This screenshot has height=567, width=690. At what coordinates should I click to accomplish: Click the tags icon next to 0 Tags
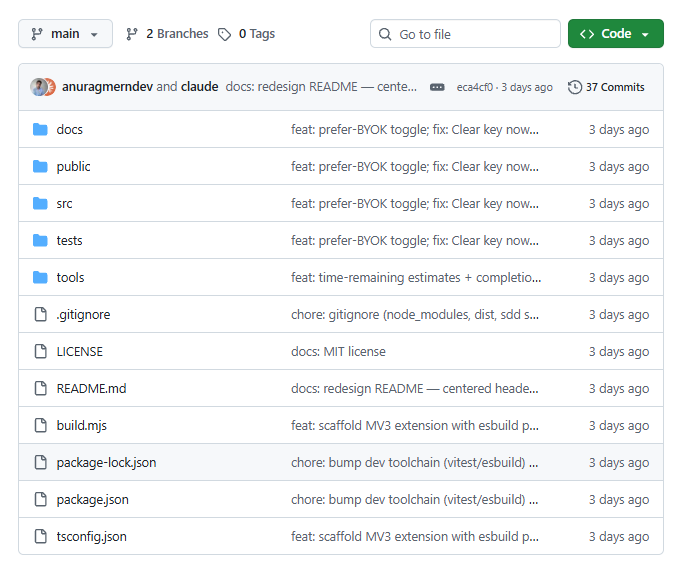coord(224,34)
